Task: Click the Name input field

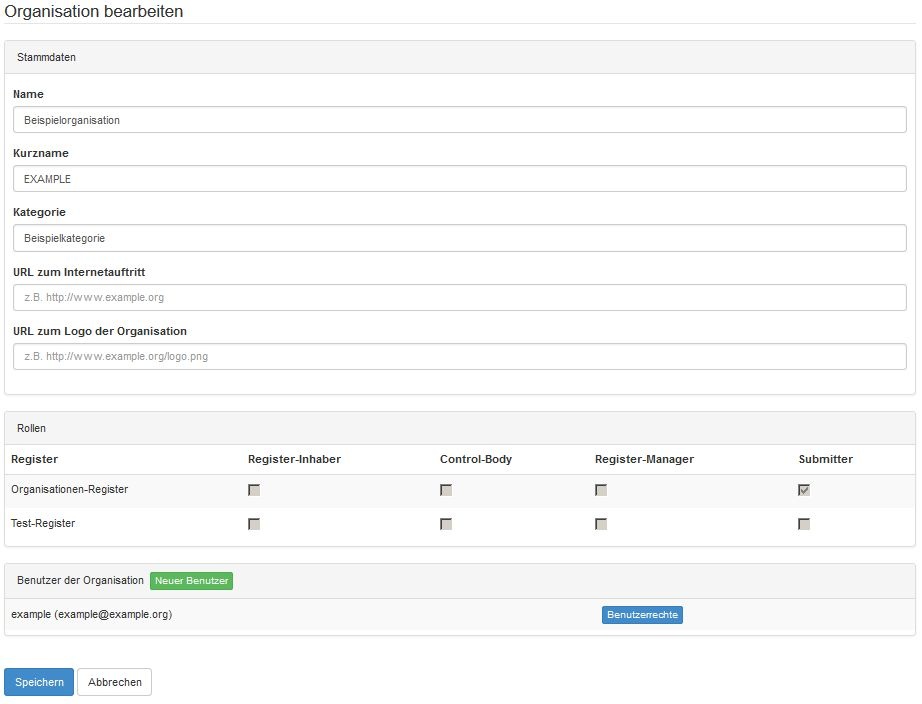Action: click(459, 120)
